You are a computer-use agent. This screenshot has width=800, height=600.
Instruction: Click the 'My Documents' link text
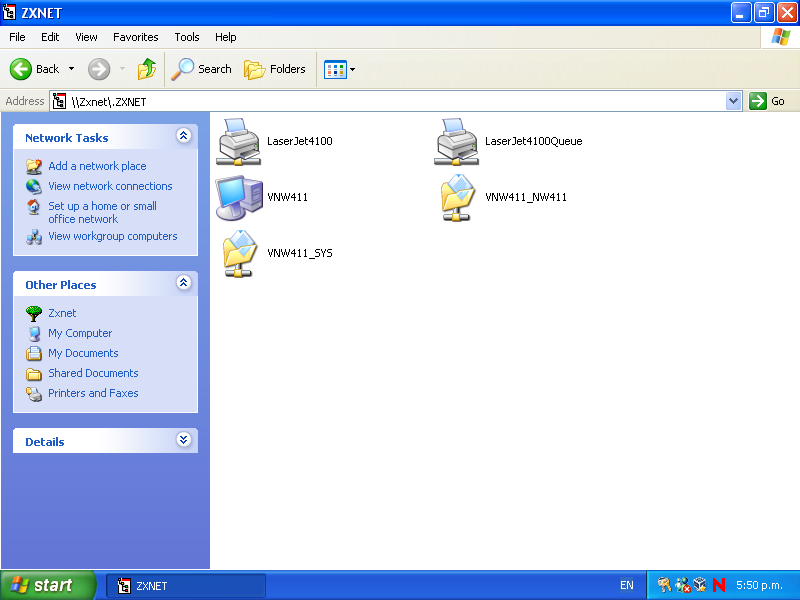pos(83,353)
